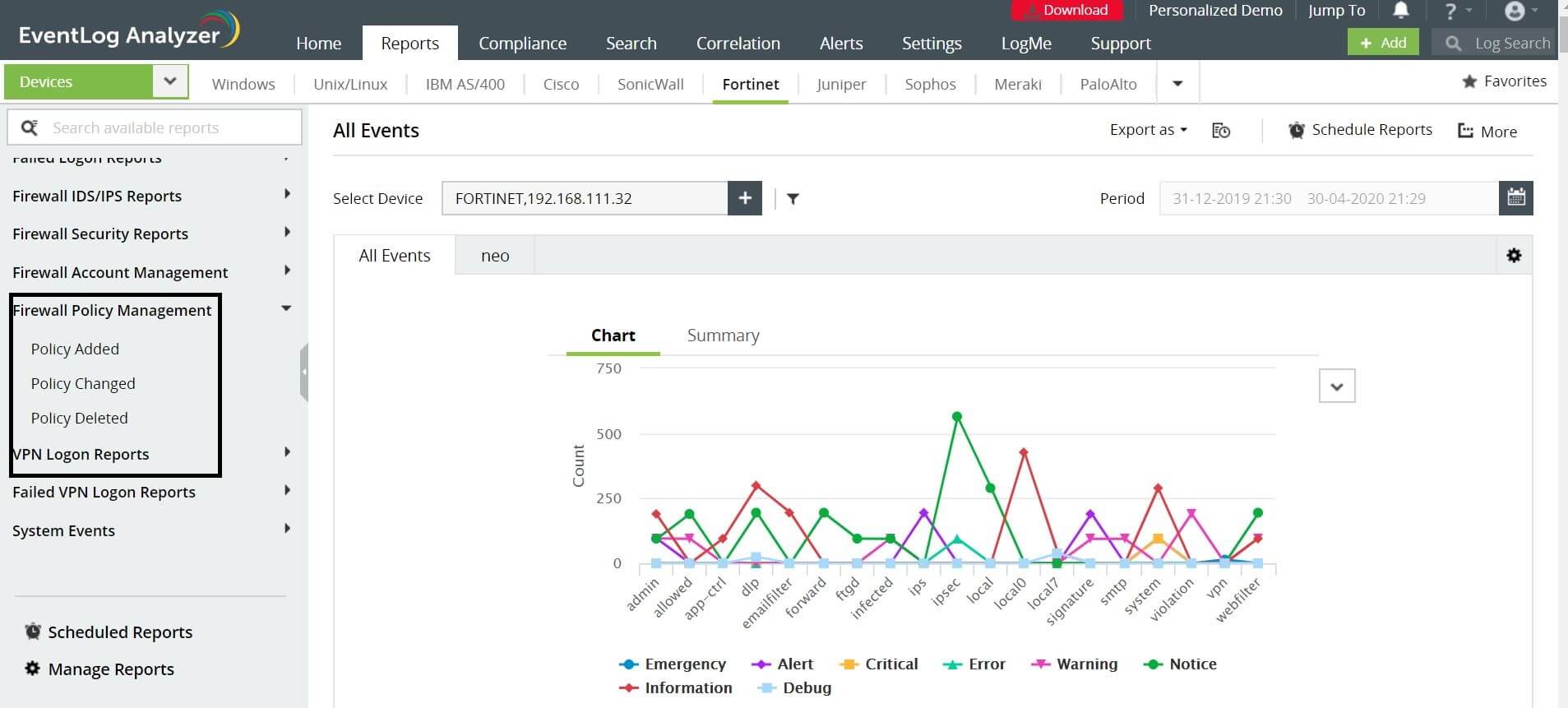Click the Period date range field
This screenshot has height=708, width=1568.
point(1329,198)
